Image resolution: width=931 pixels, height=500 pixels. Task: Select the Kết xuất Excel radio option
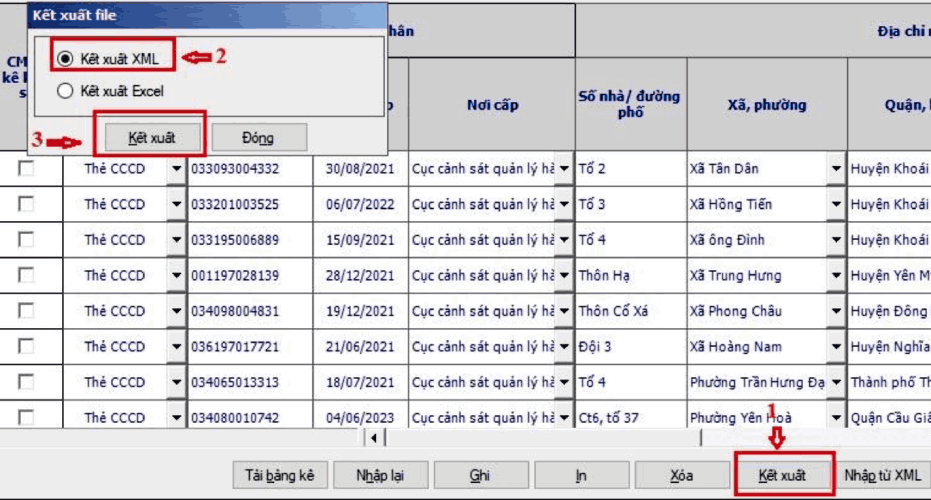(x=65, y=91)
